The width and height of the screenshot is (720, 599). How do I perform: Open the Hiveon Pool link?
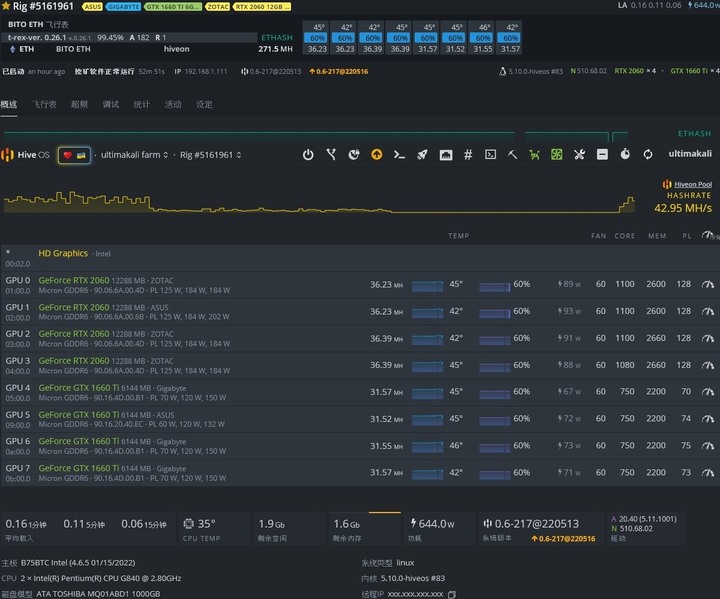(x=693, y=184)
